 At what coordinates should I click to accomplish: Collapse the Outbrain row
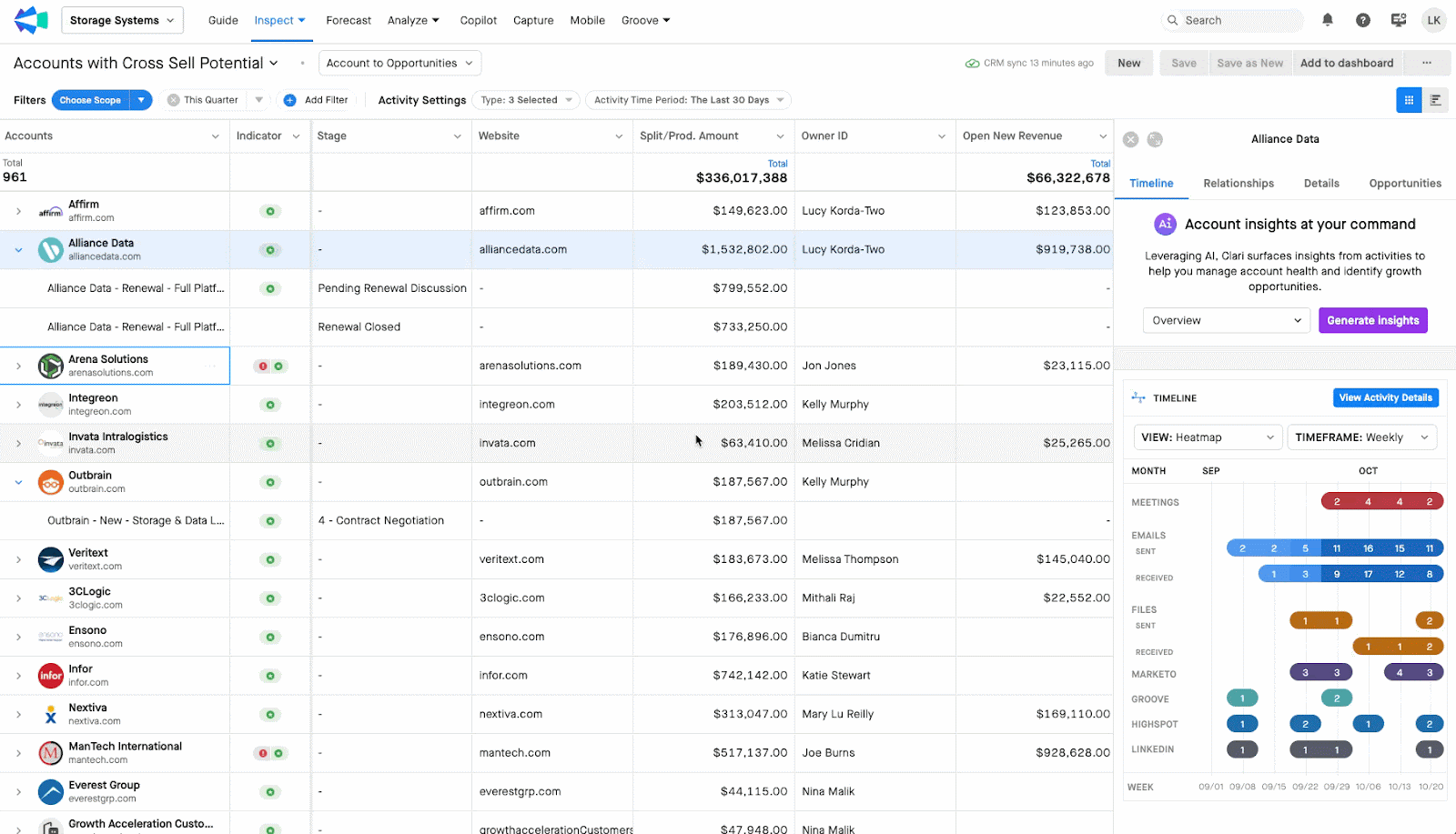[x=18, y=482]
